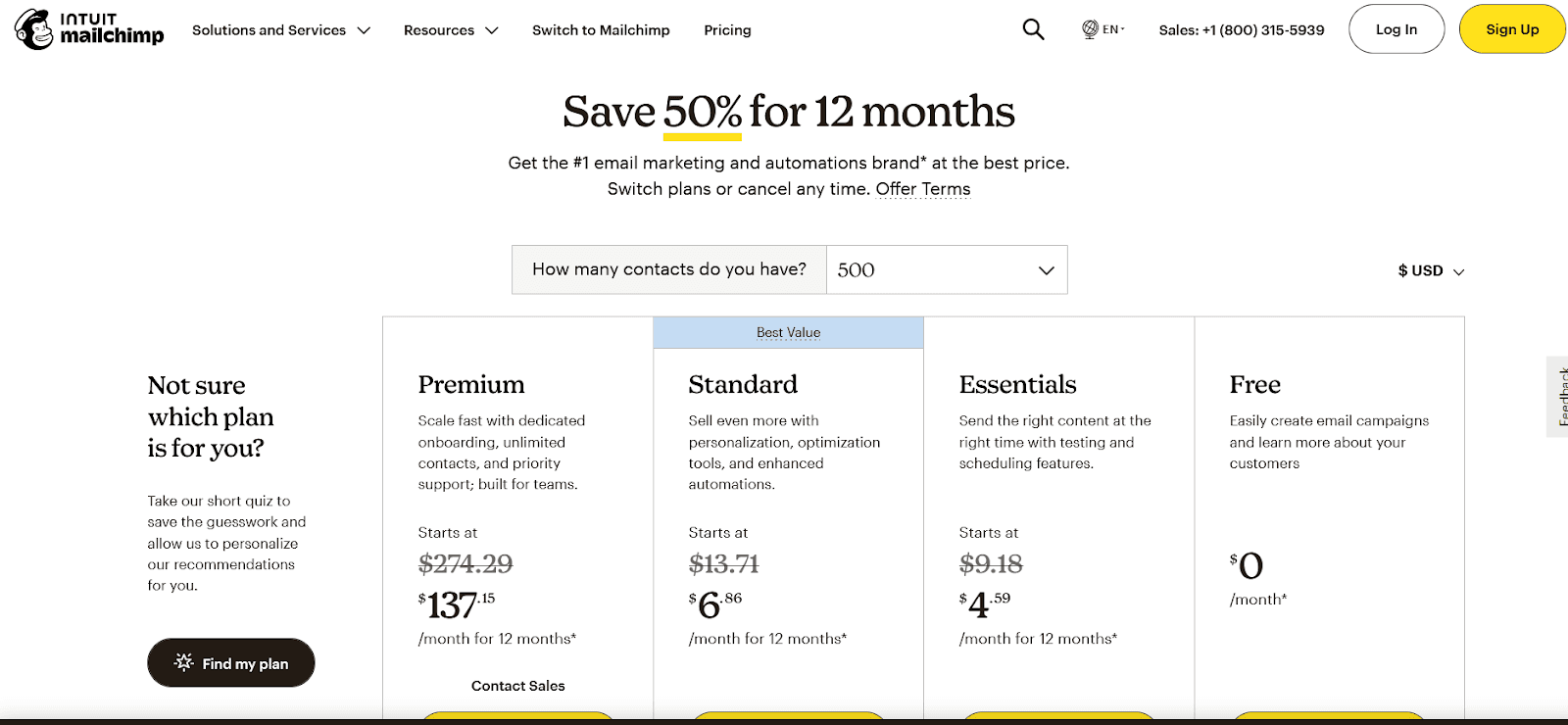Go to Switch to Mailchimp page
Viewport: 1568px width, 725px height.
pos(601,30)
